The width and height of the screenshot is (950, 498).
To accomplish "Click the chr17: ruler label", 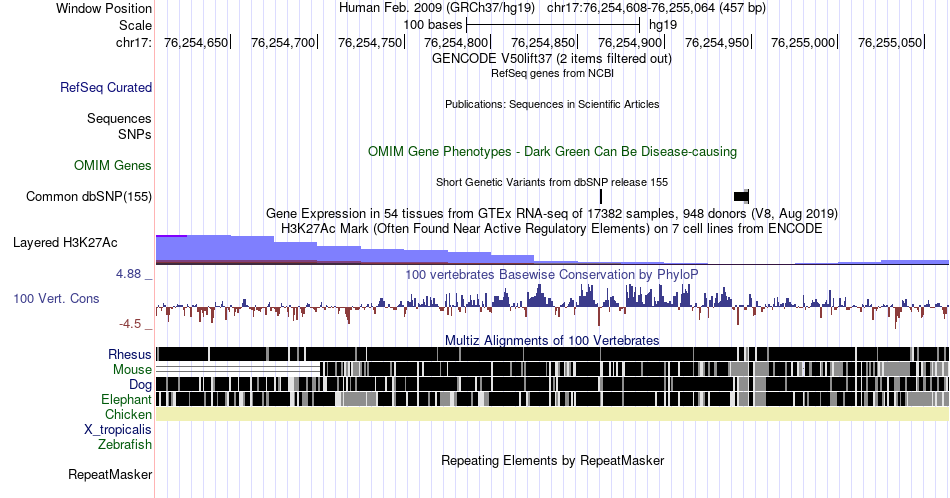I will click(133, 42).
